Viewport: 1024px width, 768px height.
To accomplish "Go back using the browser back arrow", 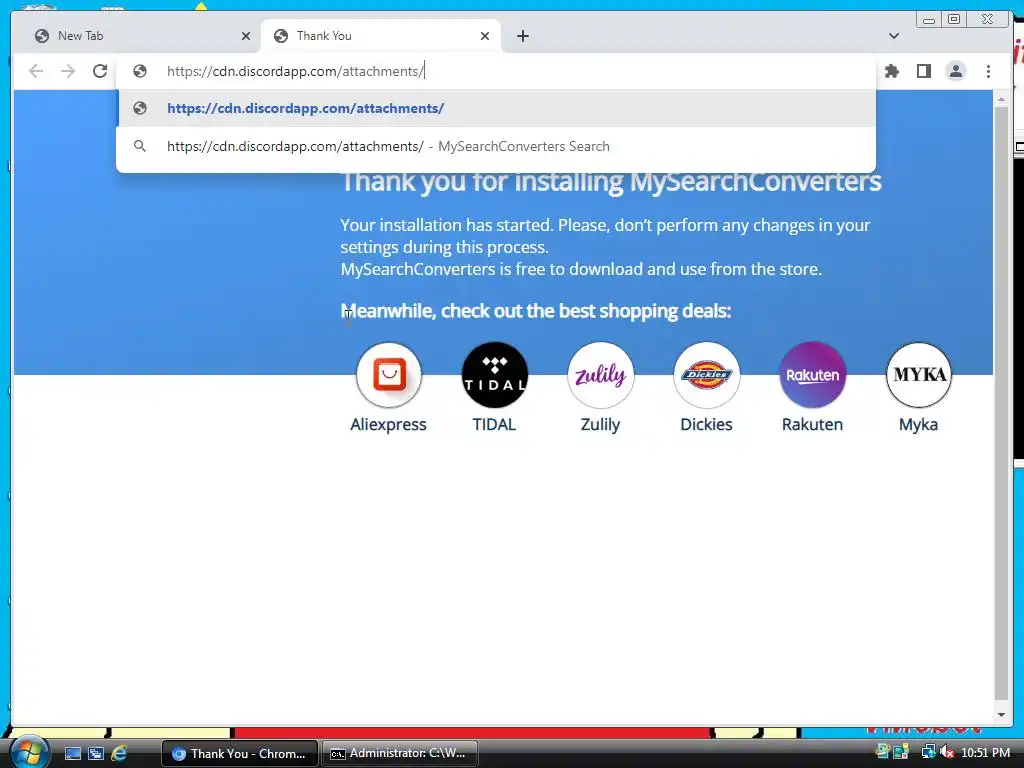I will (36, 71).
